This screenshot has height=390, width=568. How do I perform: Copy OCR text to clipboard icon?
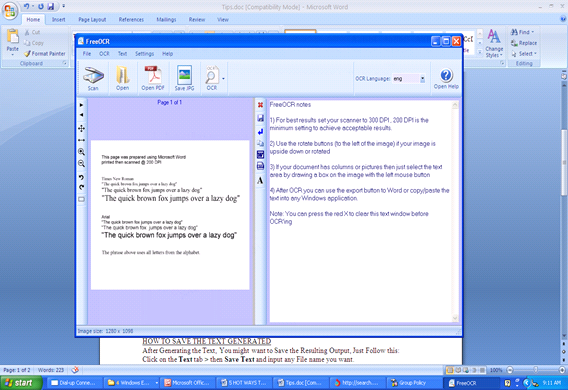tap(260, 143)
